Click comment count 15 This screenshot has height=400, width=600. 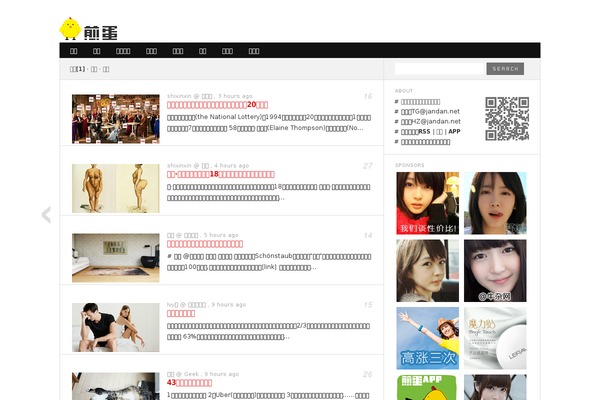click(x=368, y=305)
